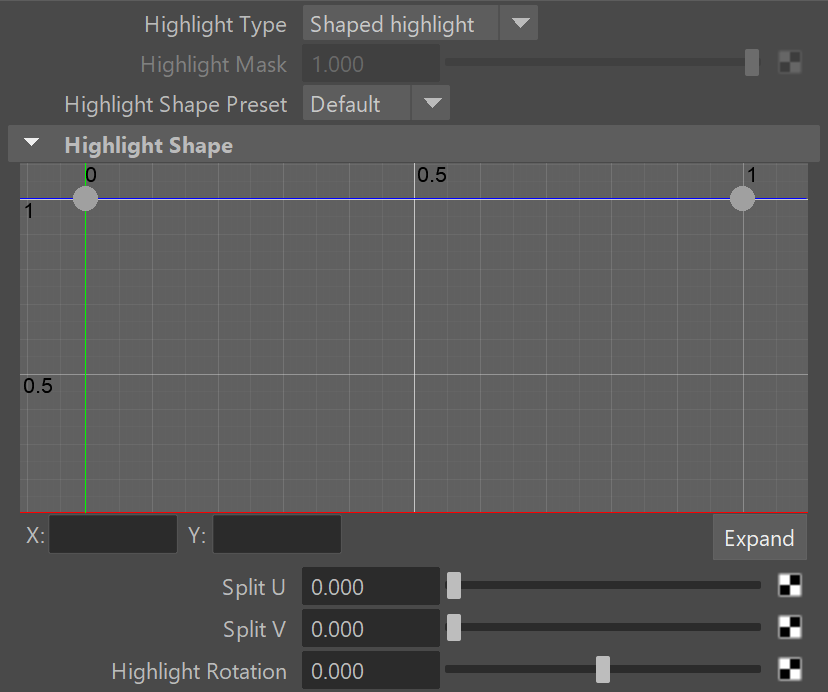Collapse the Highlight Shape section
Screen dimensions: 828x692
point(32,143)
